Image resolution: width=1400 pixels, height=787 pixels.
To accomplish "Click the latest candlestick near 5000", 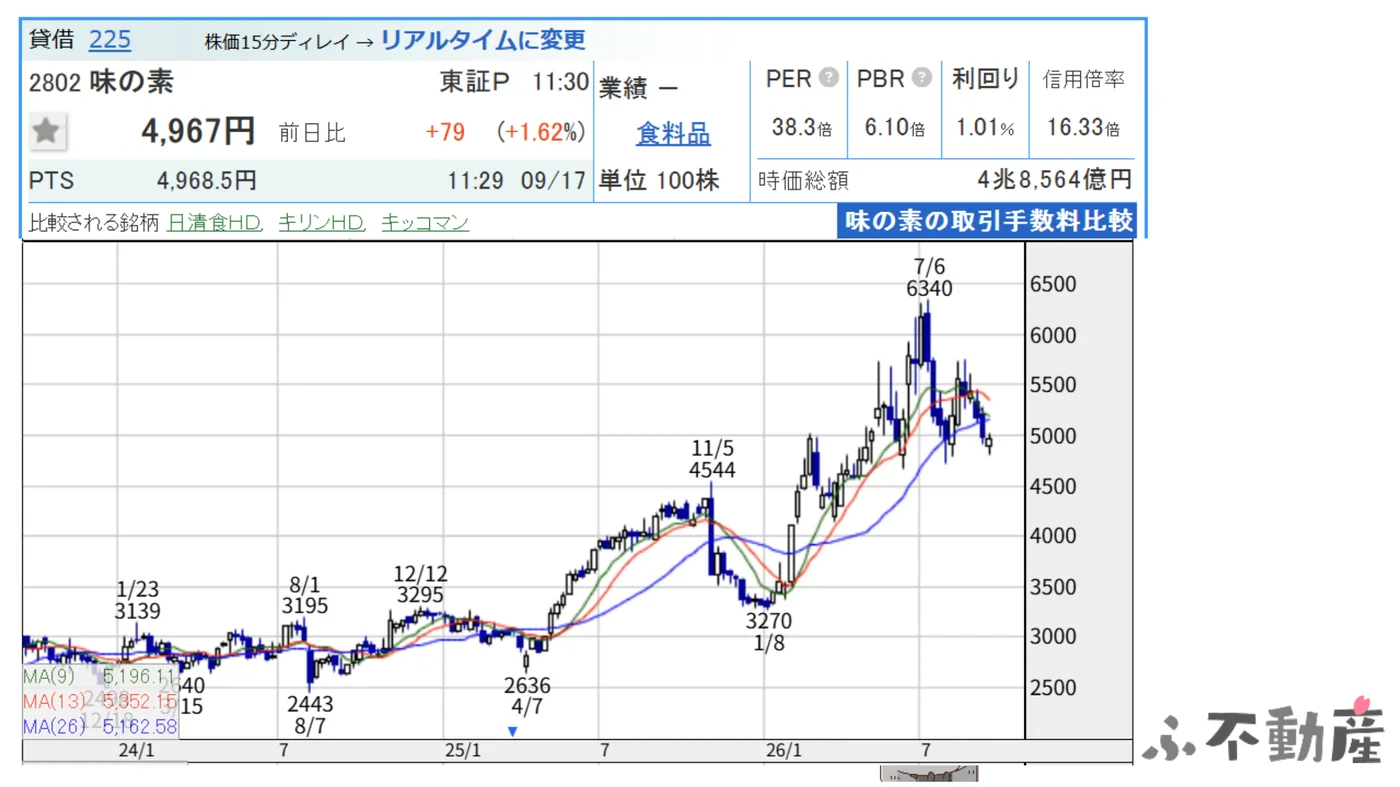I will 989,441.
